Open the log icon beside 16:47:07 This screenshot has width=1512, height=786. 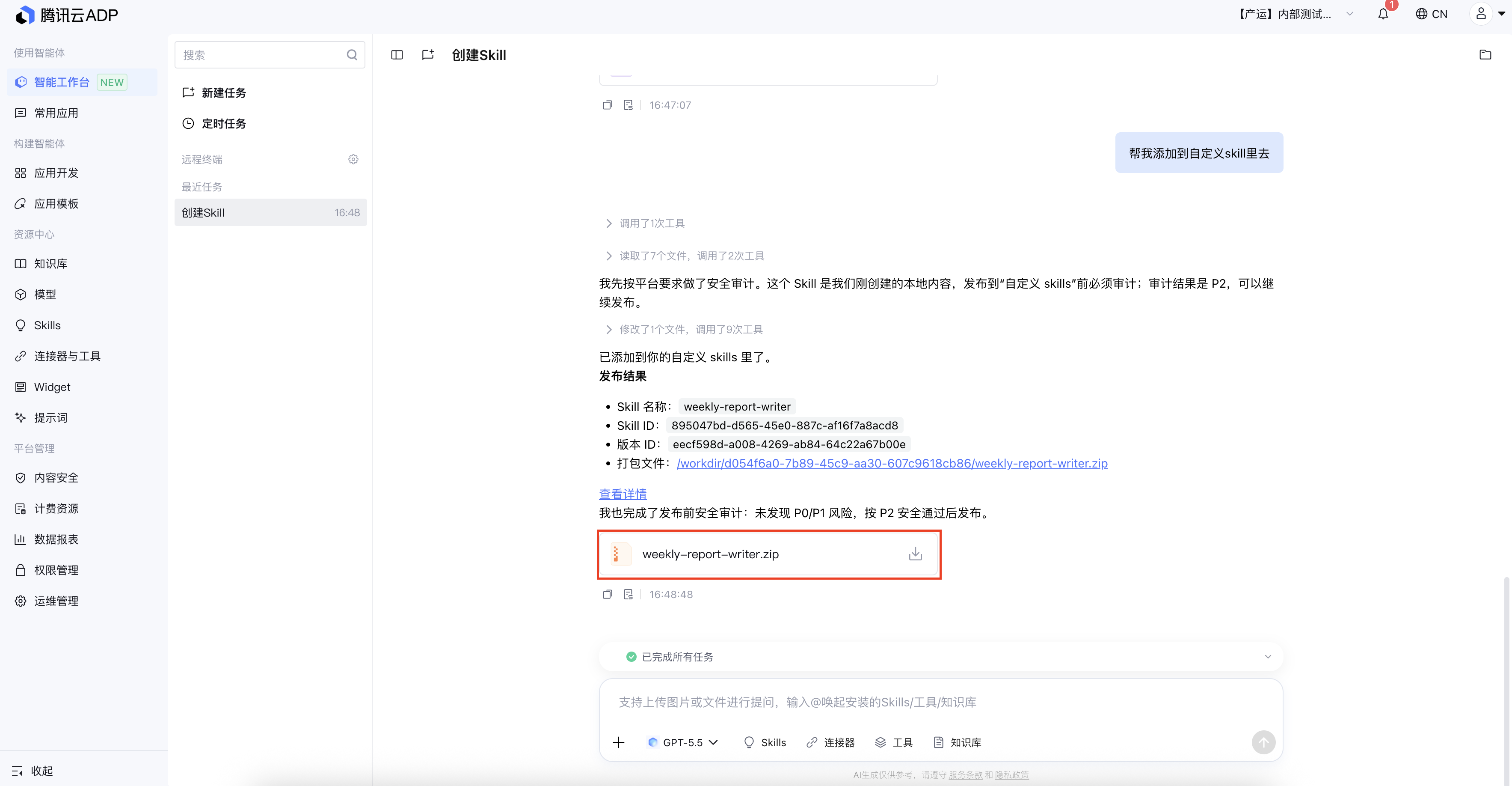point(629,105)
